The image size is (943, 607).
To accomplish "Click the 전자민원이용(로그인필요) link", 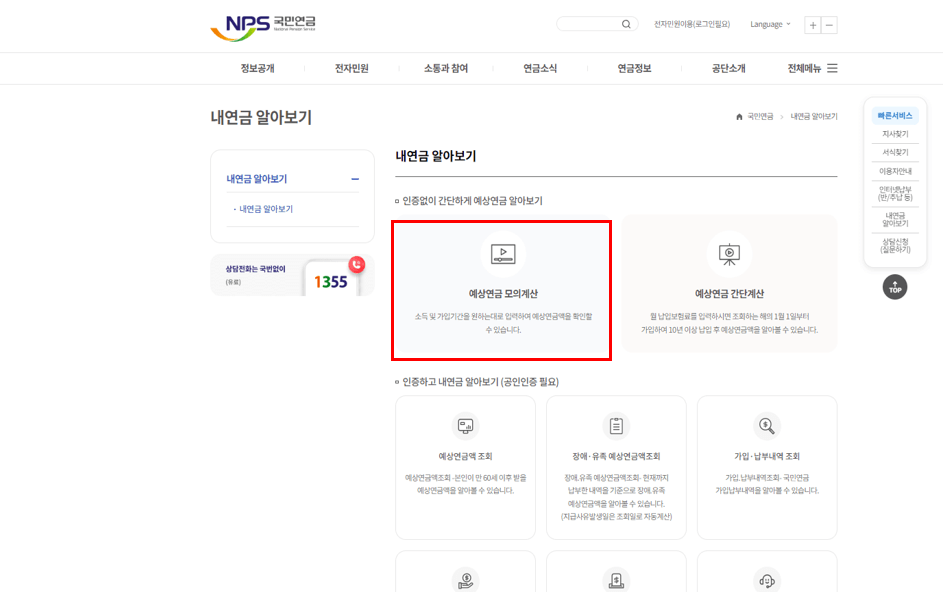I will [x=691, y=23].
